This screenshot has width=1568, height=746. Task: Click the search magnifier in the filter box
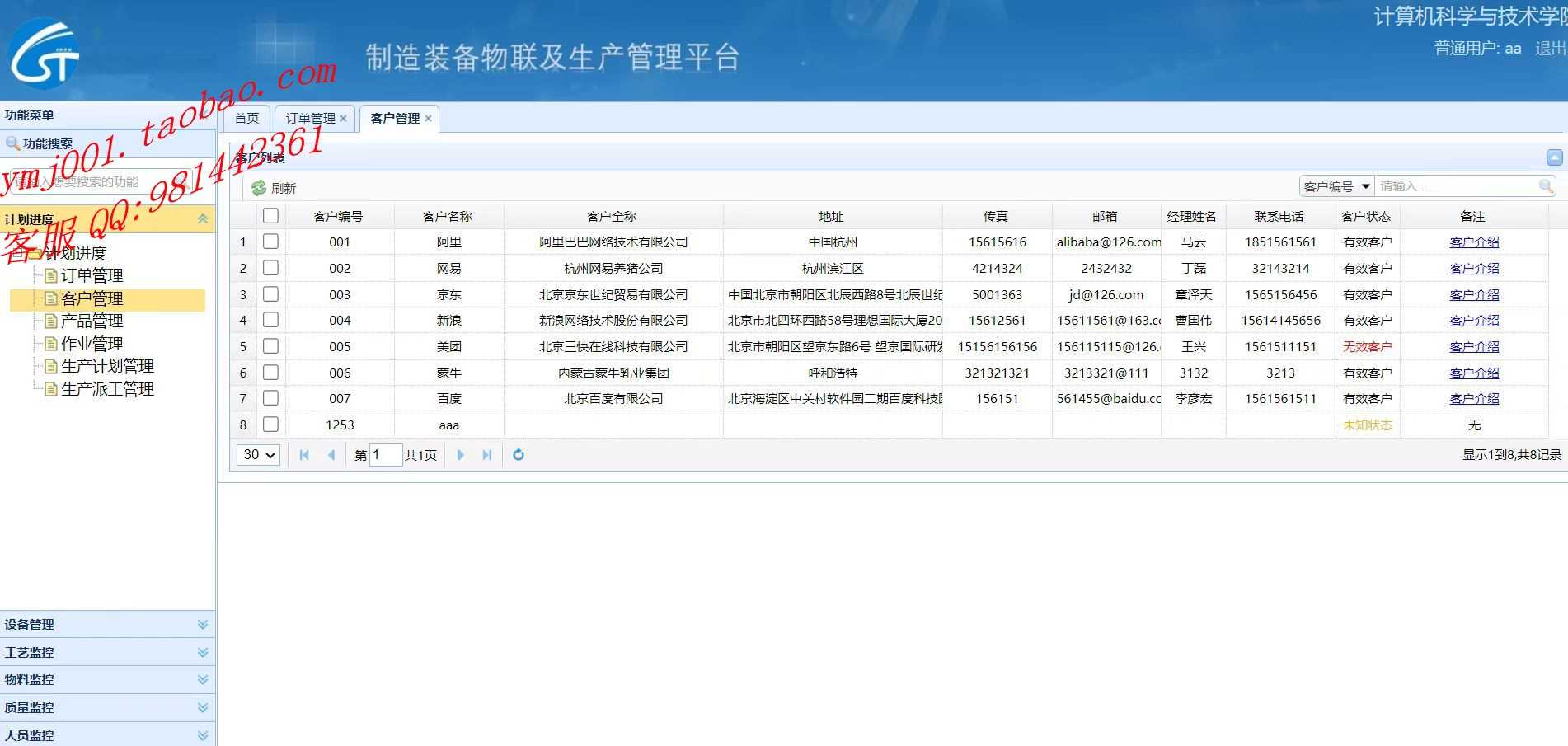point(1546,186)
